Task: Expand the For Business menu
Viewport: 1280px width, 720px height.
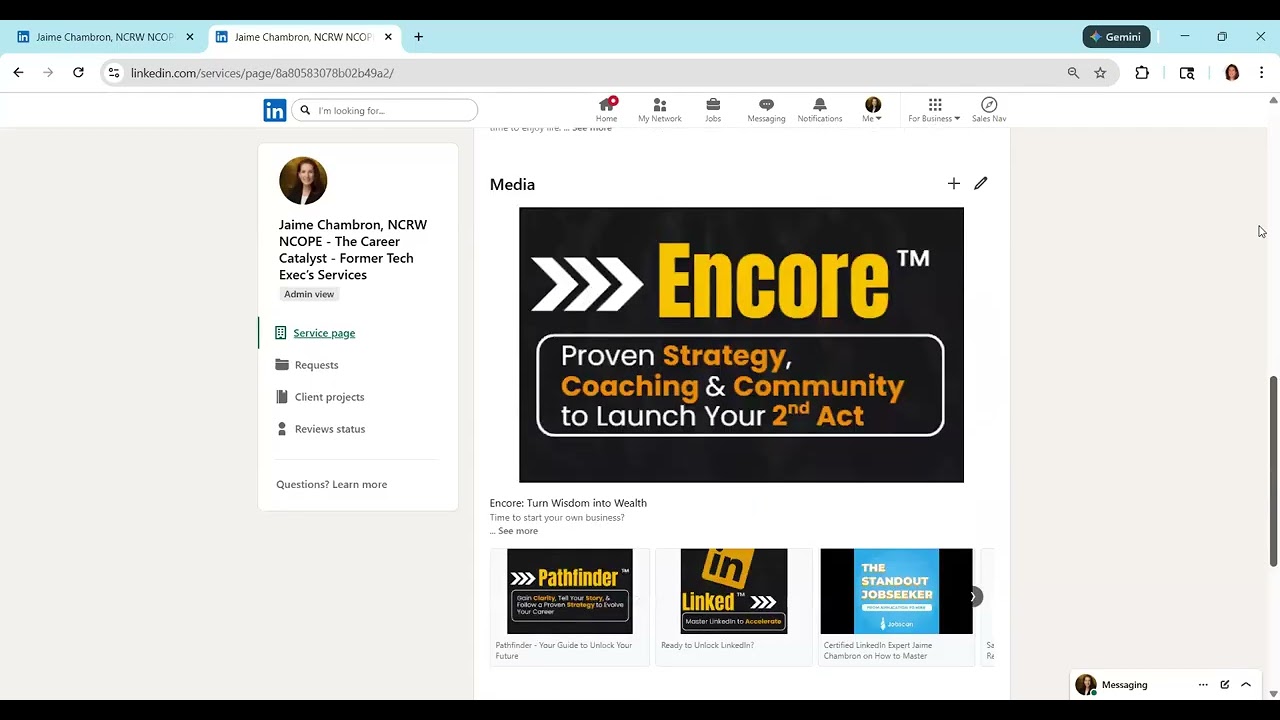Action: (934, 110)
